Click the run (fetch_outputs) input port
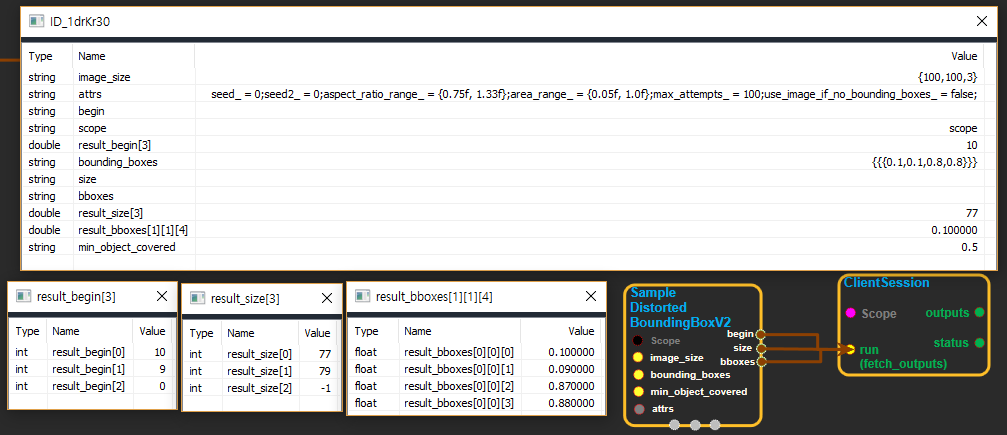Screen dimensions: 1007x435 850,350
